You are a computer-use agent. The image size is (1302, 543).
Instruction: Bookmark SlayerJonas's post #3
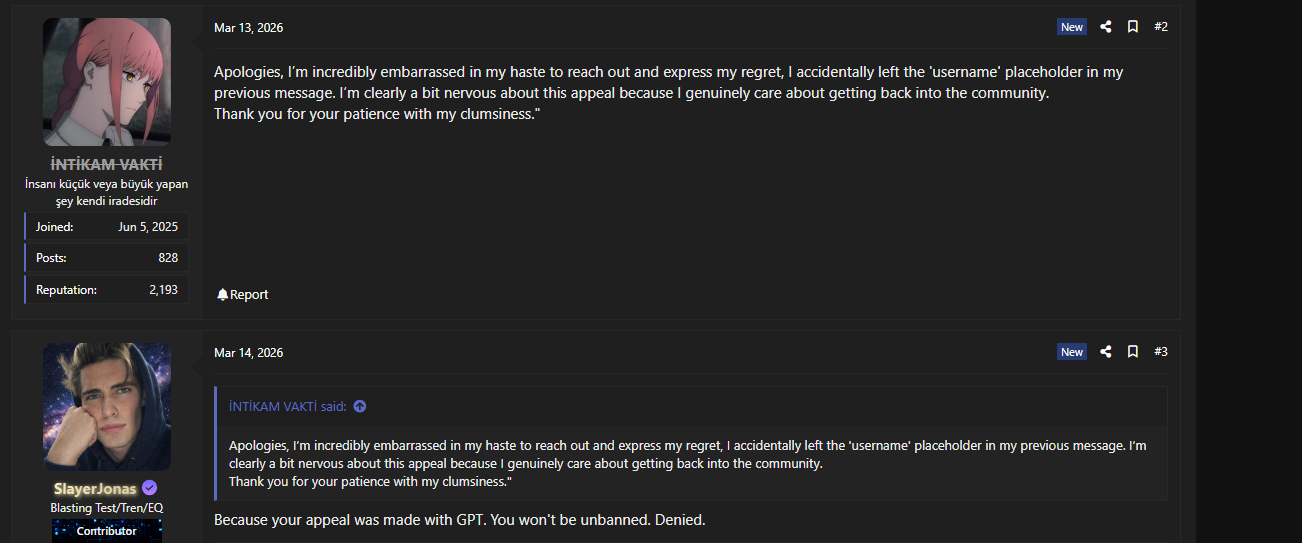pyautogui.click(x=1133, y=352)
